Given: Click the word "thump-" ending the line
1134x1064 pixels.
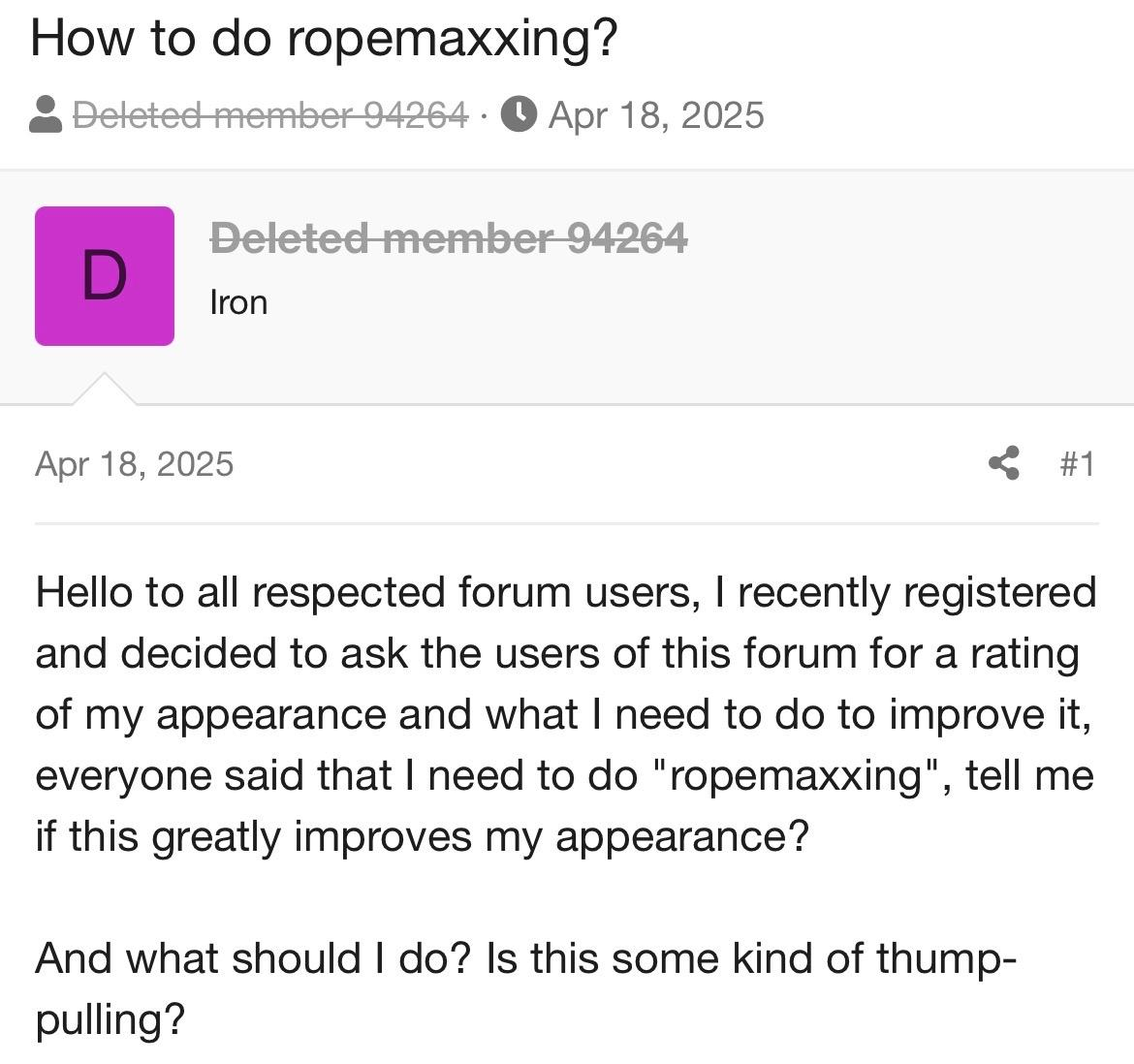Looking at the screenshot, I should point(946,958).
